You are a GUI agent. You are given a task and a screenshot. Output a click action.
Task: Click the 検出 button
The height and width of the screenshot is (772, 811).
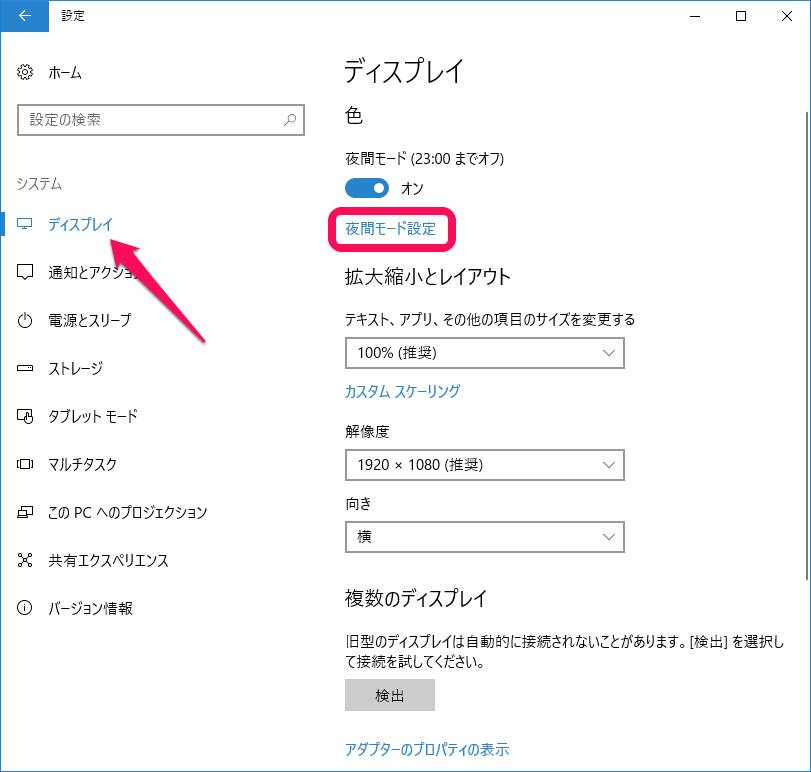click(389, 695)
